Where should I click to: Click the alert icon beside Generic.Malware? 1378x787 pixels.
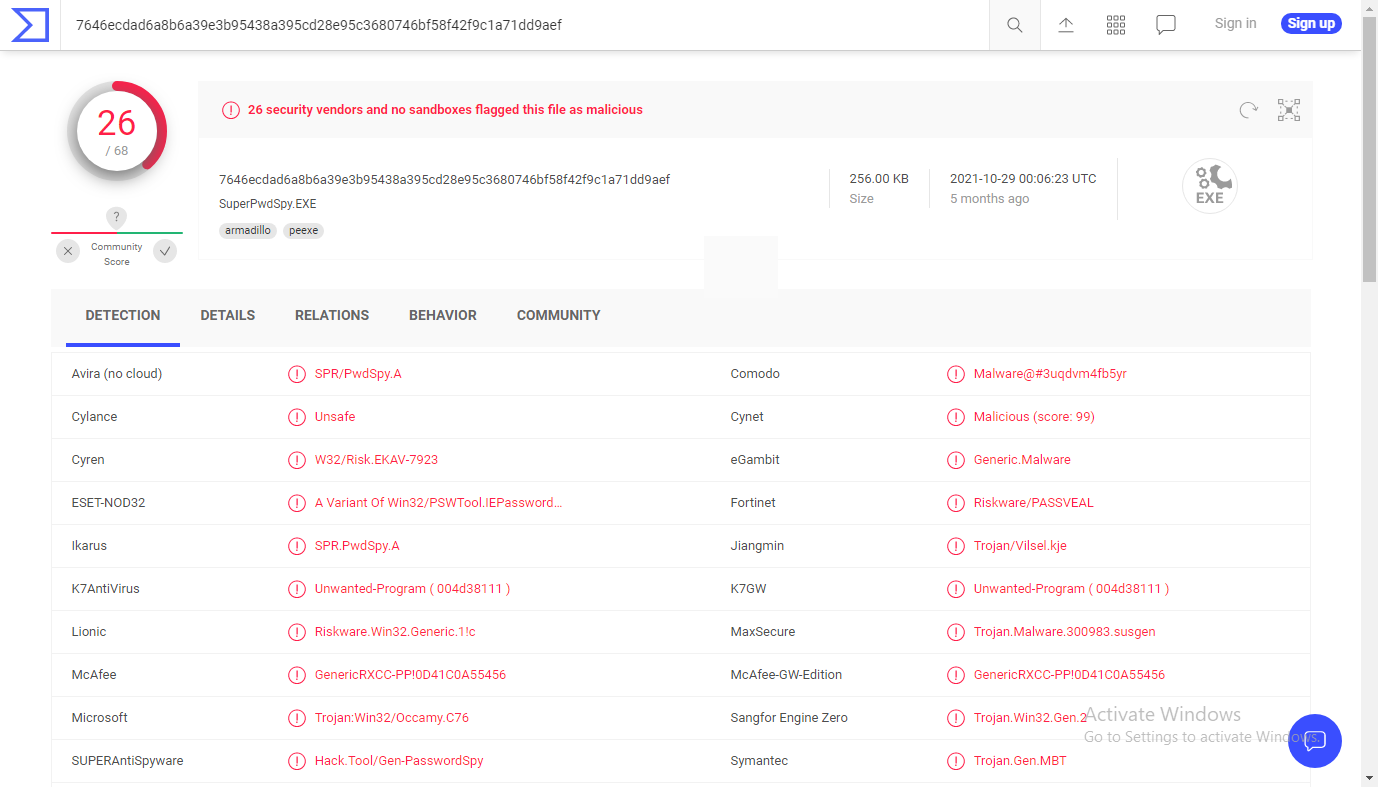[956, 460]
